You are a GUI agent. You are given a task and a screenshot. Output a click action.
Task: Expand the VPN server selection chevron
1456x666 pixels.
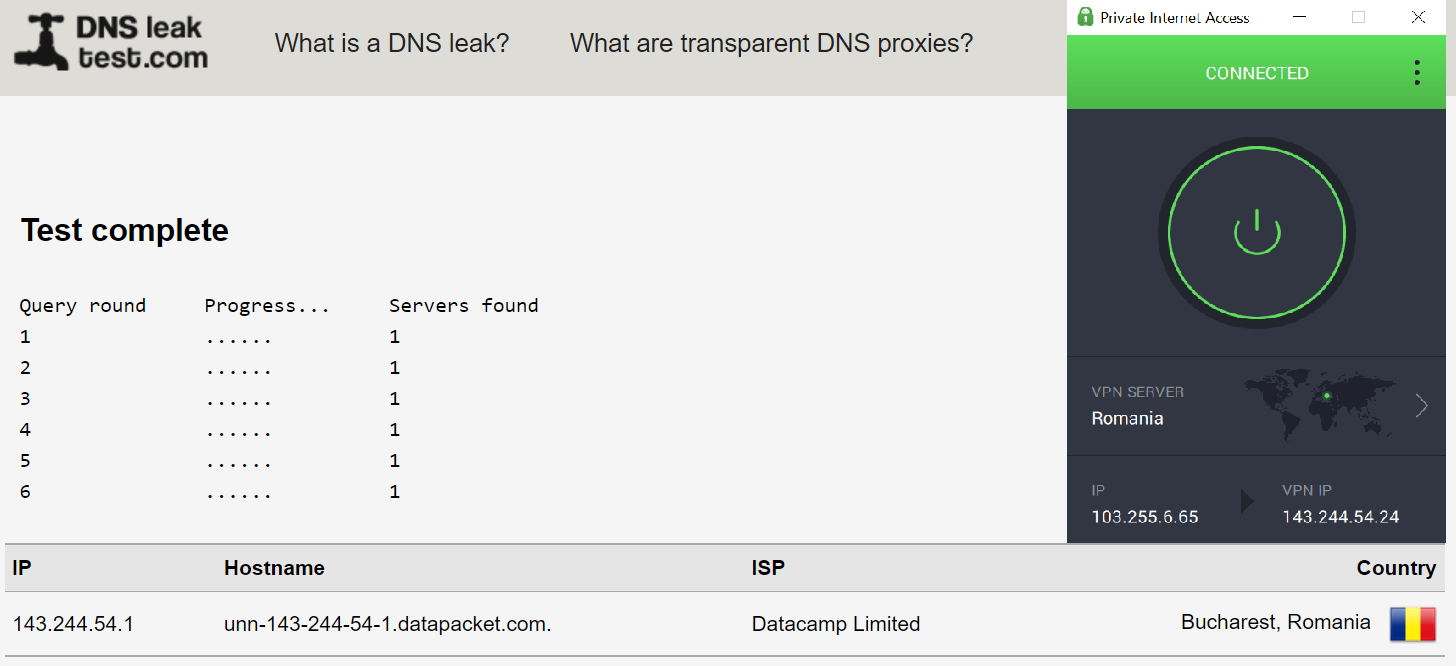point(1421,405)
